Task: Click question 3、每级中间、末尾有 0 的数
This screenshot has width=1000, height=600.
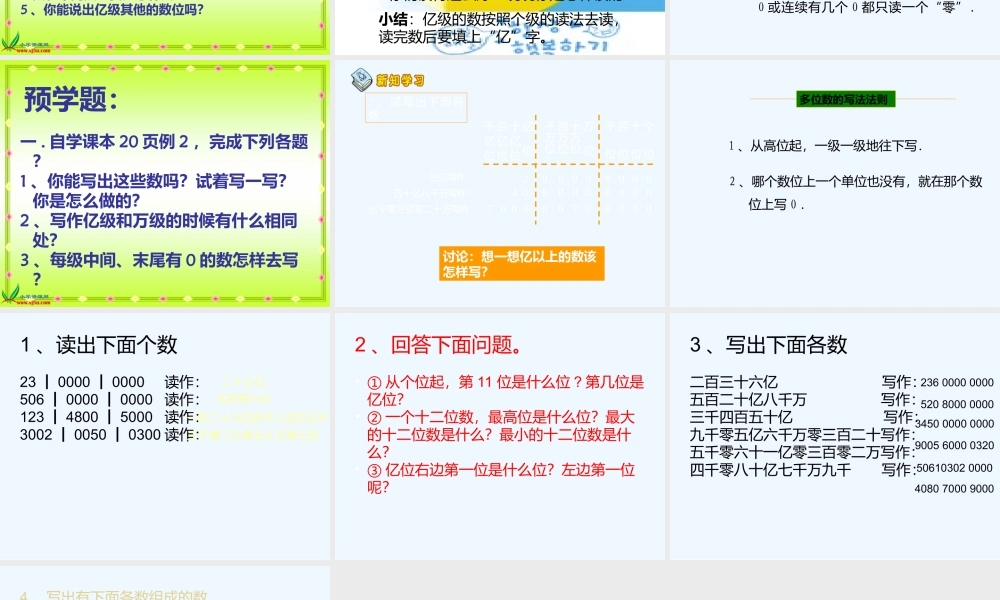Action: tap(159, 270)
